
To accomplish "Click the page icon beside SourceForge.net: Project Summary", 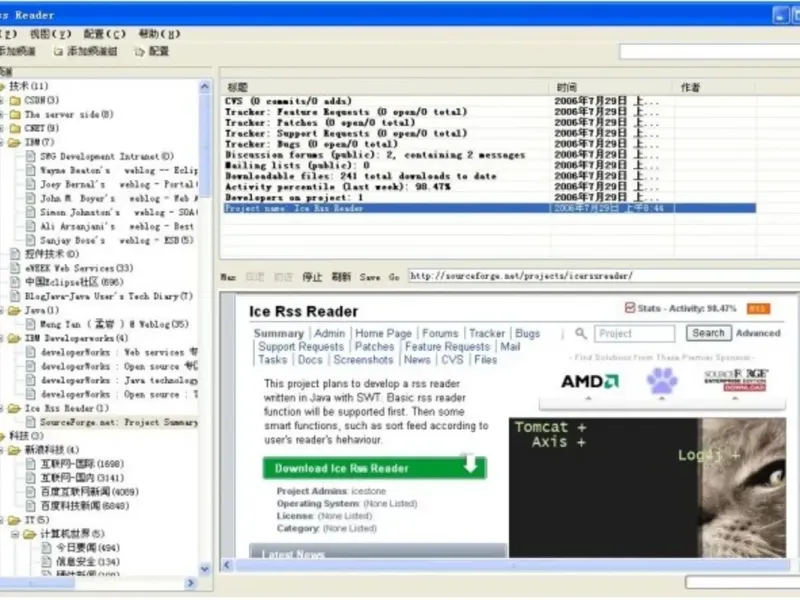I will click(31, 422).
